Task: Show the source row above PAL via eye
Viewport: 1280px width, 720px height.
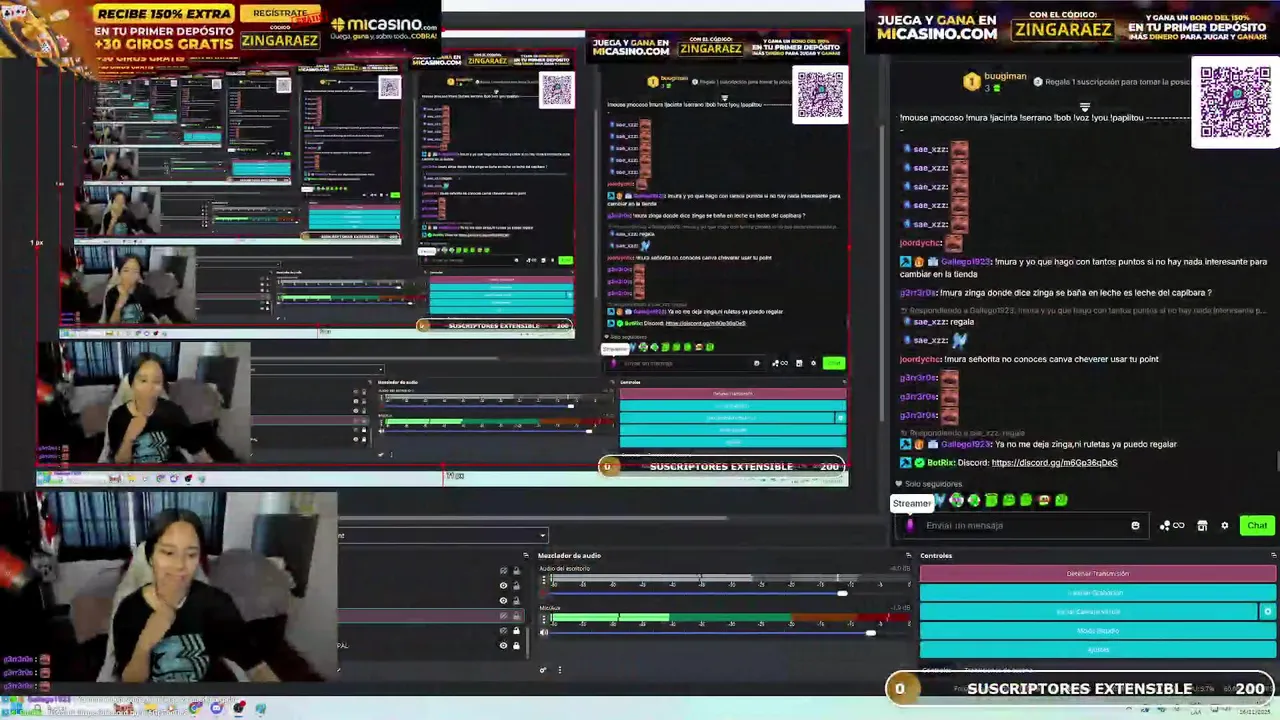Action: 503,630
